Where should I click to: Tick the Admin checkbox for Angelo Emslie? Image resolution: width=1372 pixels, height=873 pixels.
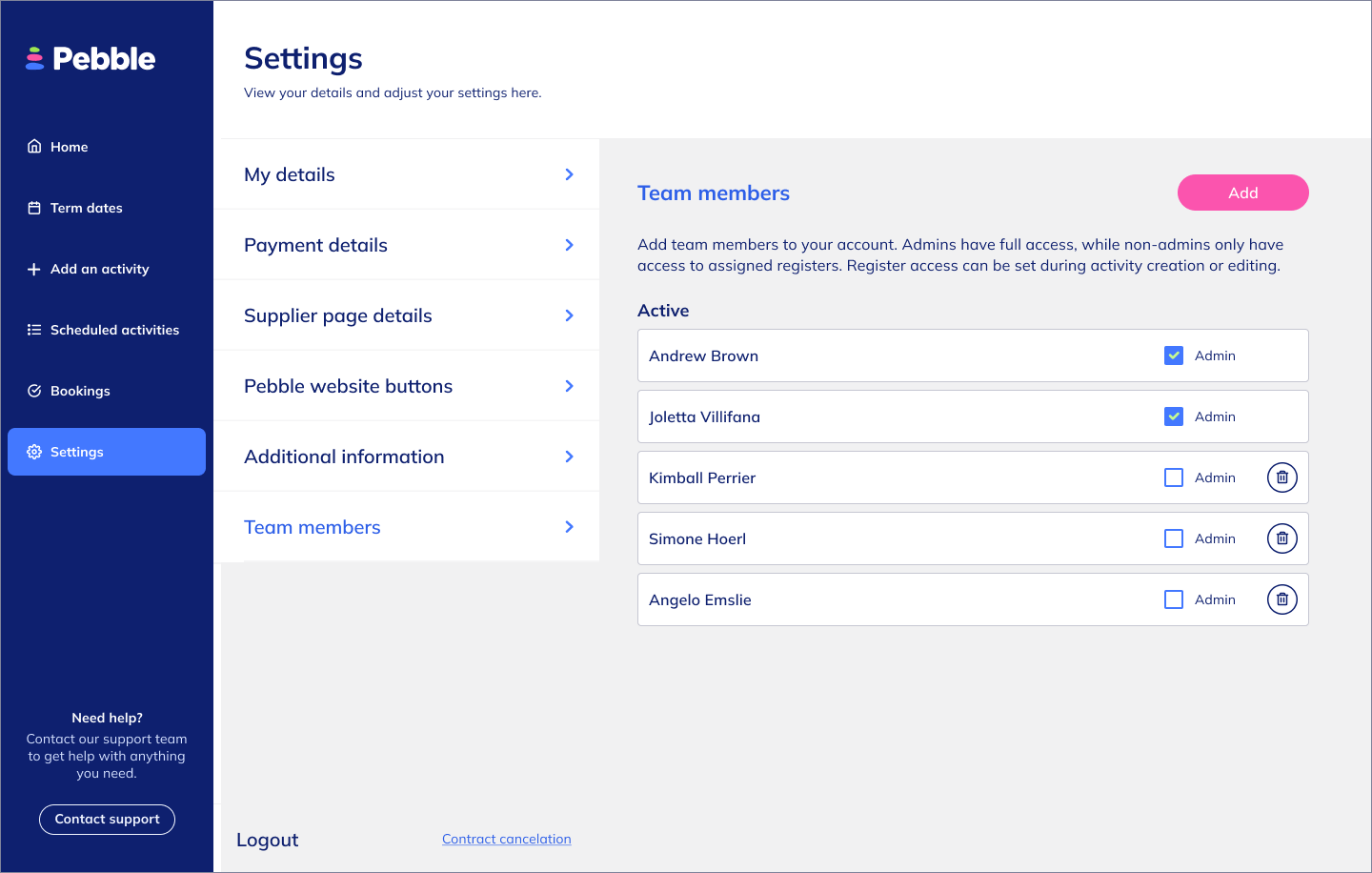pyautogui.click(x=1174, y=599)
